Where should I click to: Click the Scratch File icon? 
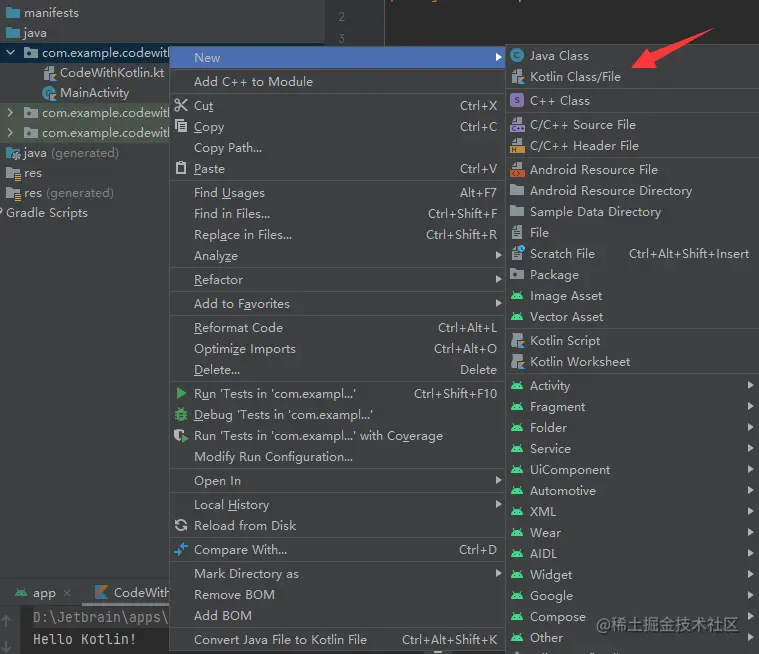pyautogui.click(x=517, y=253)
